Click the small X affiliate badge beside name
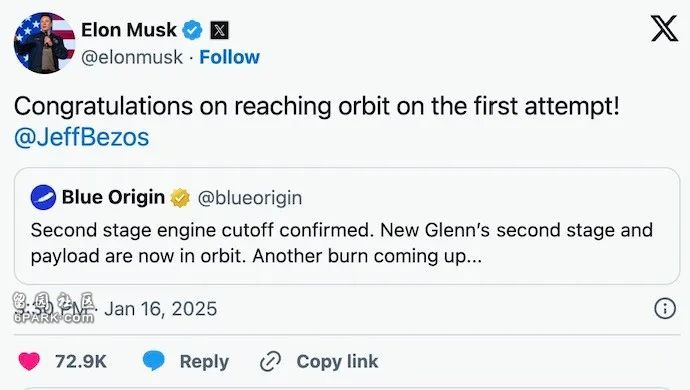 click(219, 30)
